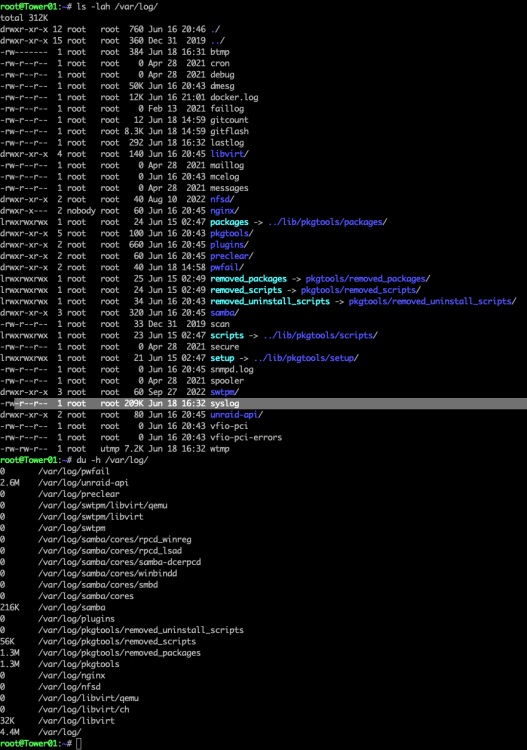527x750 pixels.
Task: Select the '/var/log/samba/cores/winbindd' path
Action: (108, 574)
